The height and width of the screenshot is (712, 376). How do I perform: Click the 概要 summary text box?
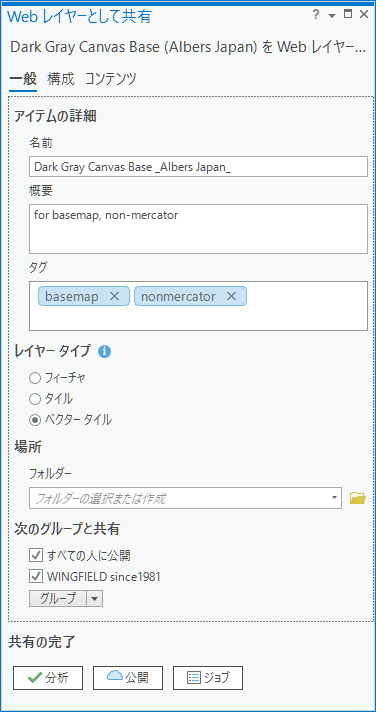pos(198,229)
